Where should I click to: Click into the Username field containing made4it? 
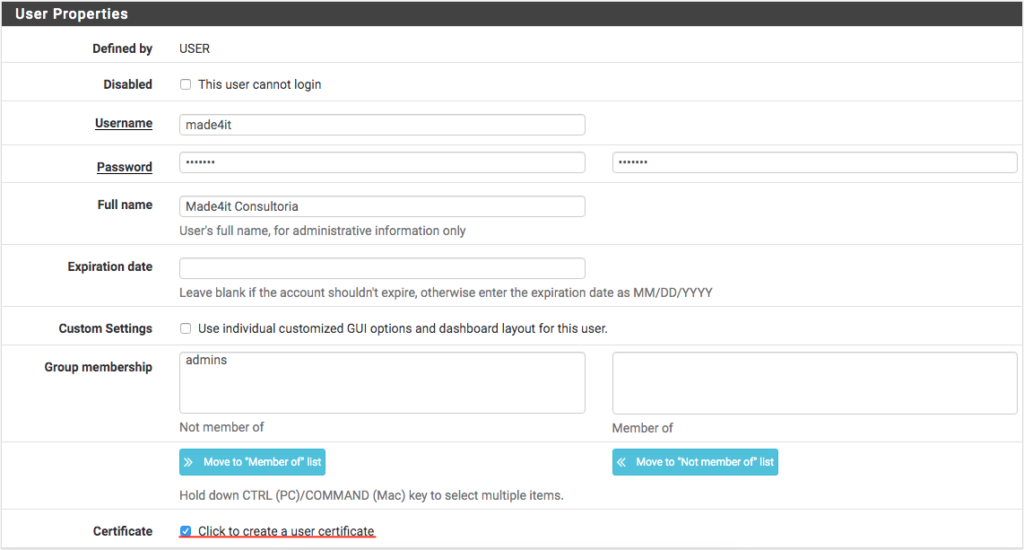point(382,125)
